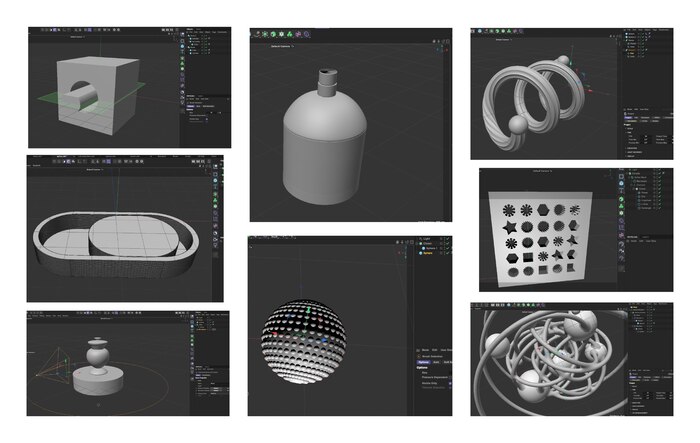Click the pink deformer icon in shapes plate palette
This screenshot has height=443, width=700.
(621, 235)
